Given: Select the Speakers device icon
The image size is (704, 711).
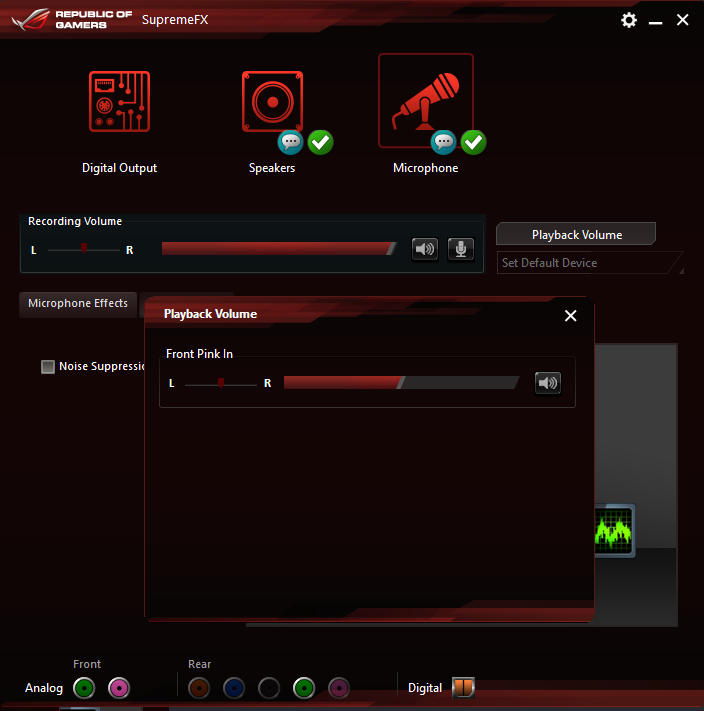Looking at the screenshot, I should pos(272,101).
